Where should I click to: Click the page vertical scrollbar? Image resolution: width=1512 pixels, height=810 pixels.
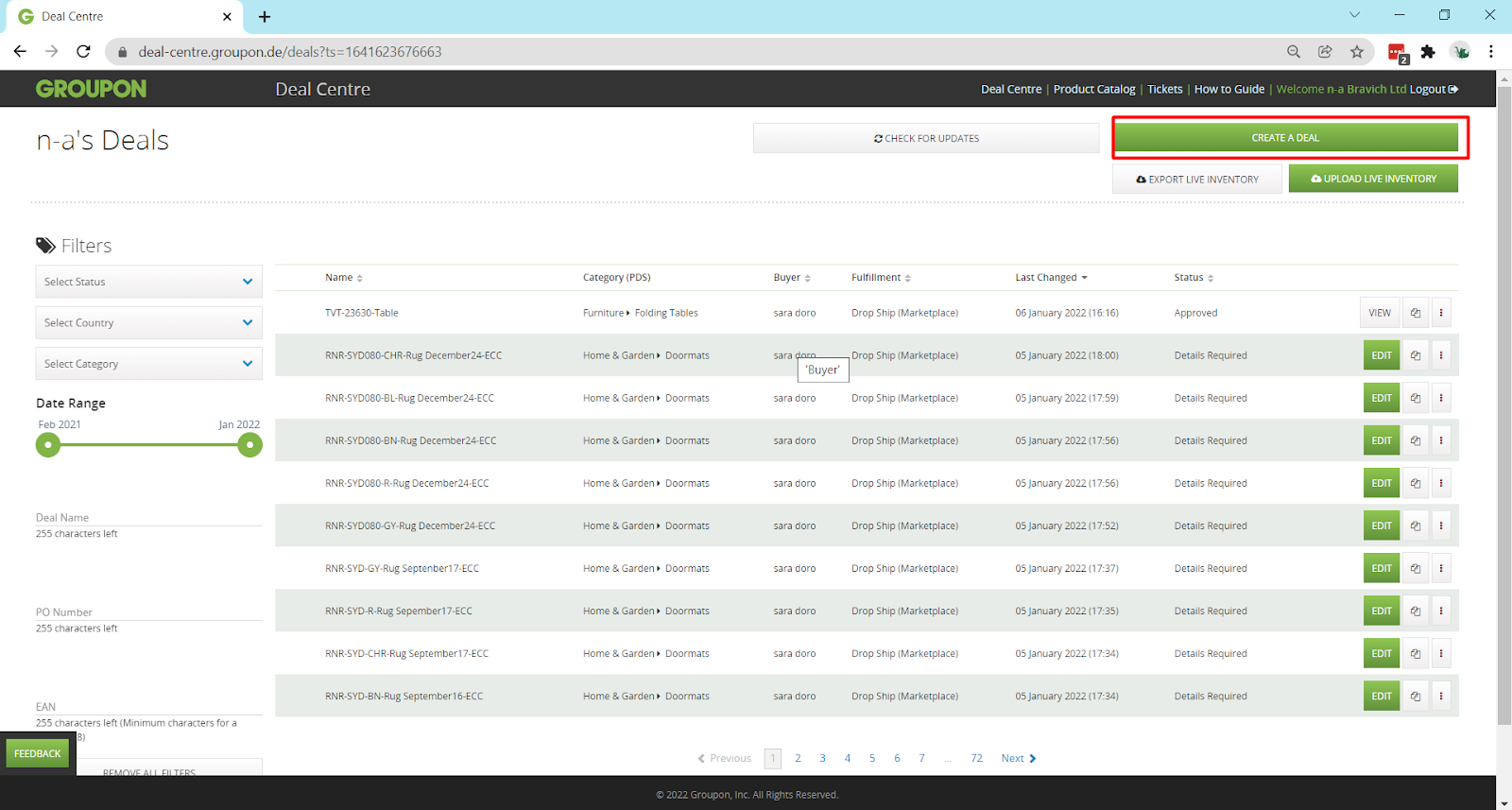click(1503, 406)
